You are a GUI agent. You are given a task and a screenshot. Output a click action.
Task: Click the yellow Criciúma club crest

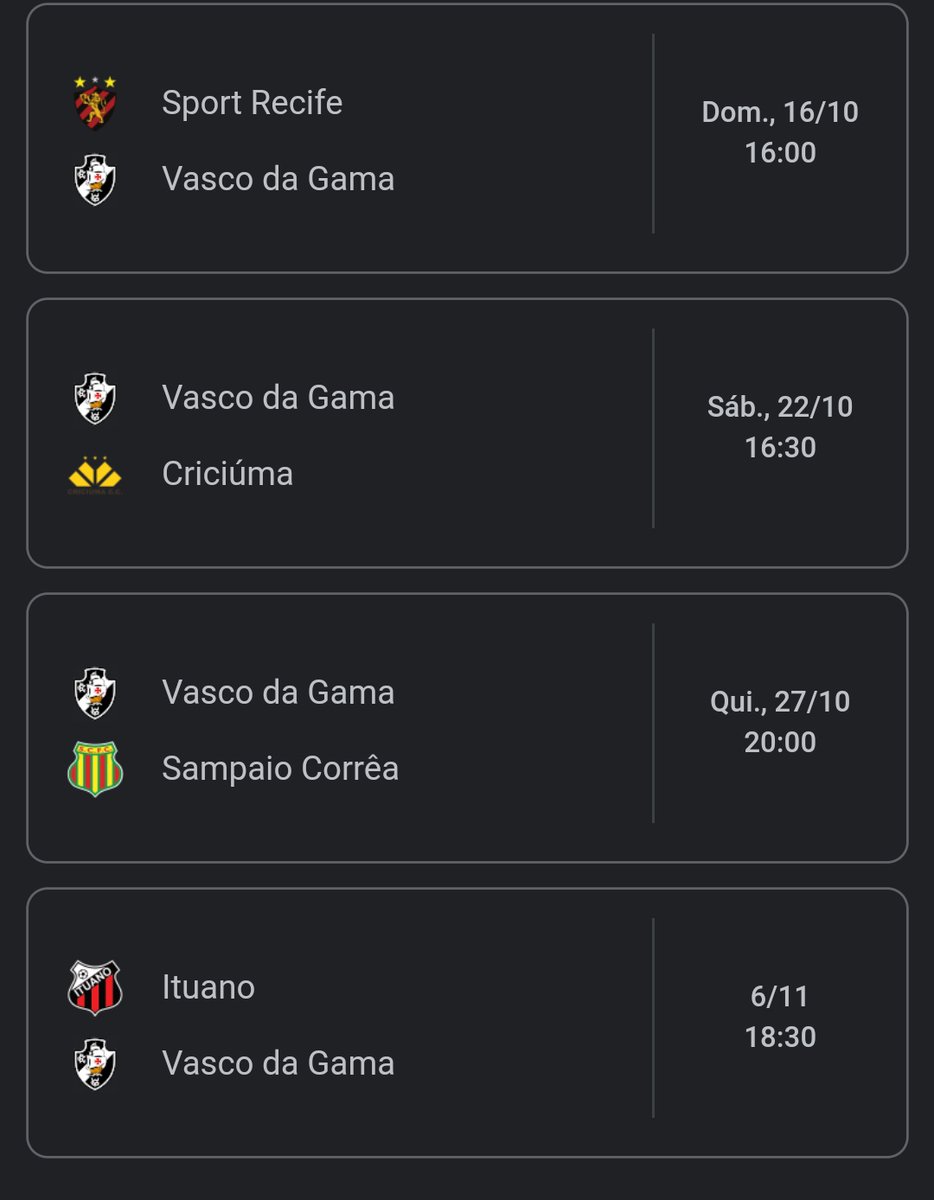tap(95, 474)
